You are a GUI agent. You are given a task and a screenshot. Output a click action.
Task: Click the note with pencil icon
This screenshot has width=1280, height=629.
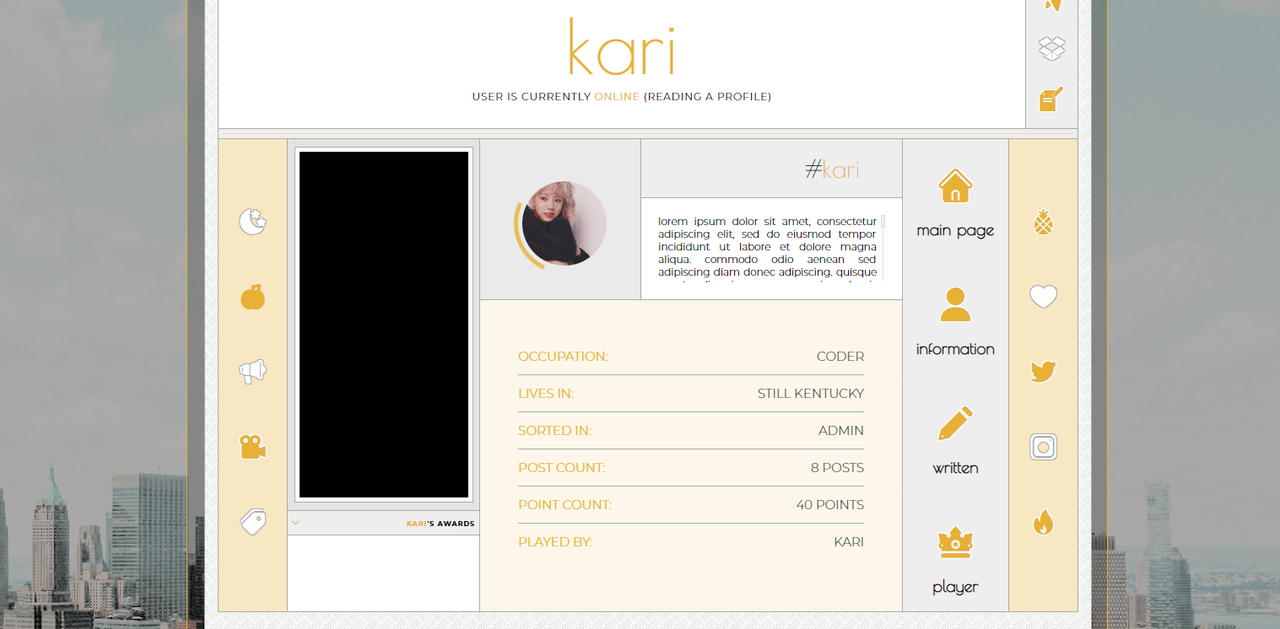tap(1051, 99)
